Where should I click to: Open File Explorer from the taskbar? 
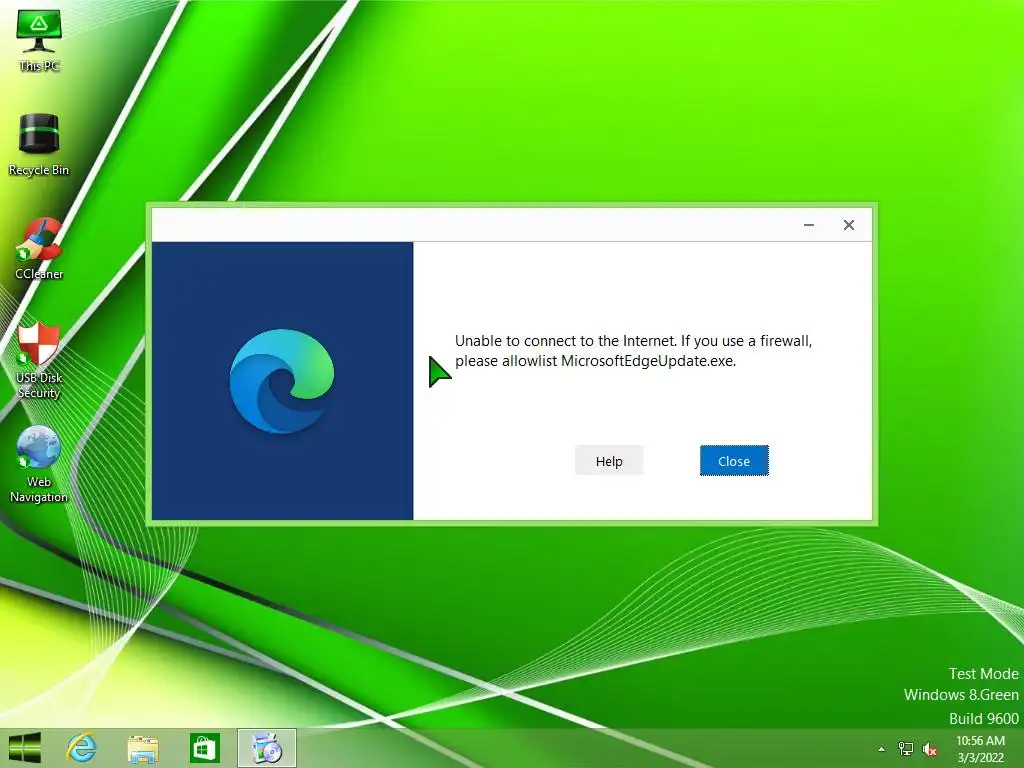[x=142, y=748]
